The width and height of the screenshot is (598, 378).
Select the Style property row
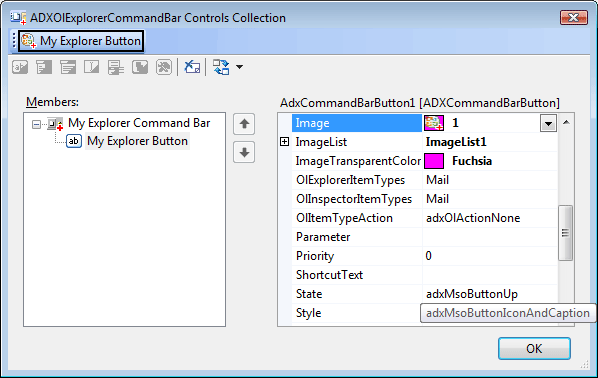tap(357, 313)
